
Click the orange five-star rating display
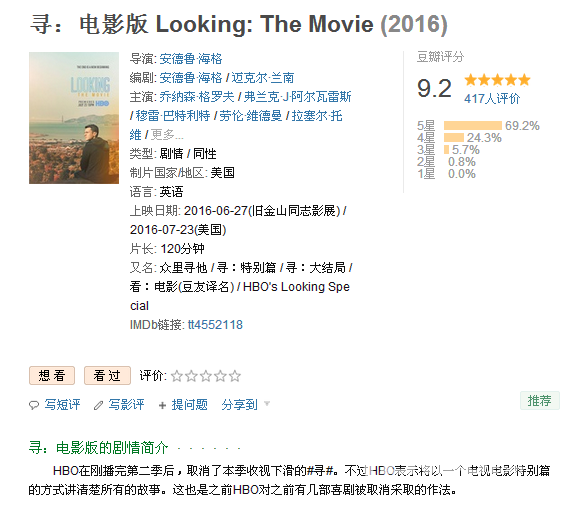tap(497, 80)
